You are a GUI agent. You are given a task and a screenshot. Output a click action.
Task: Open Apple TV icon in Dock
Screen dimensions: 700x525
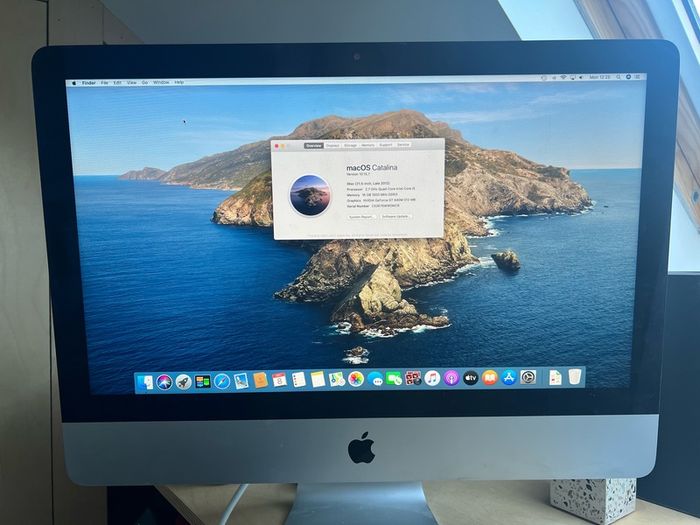471,378
